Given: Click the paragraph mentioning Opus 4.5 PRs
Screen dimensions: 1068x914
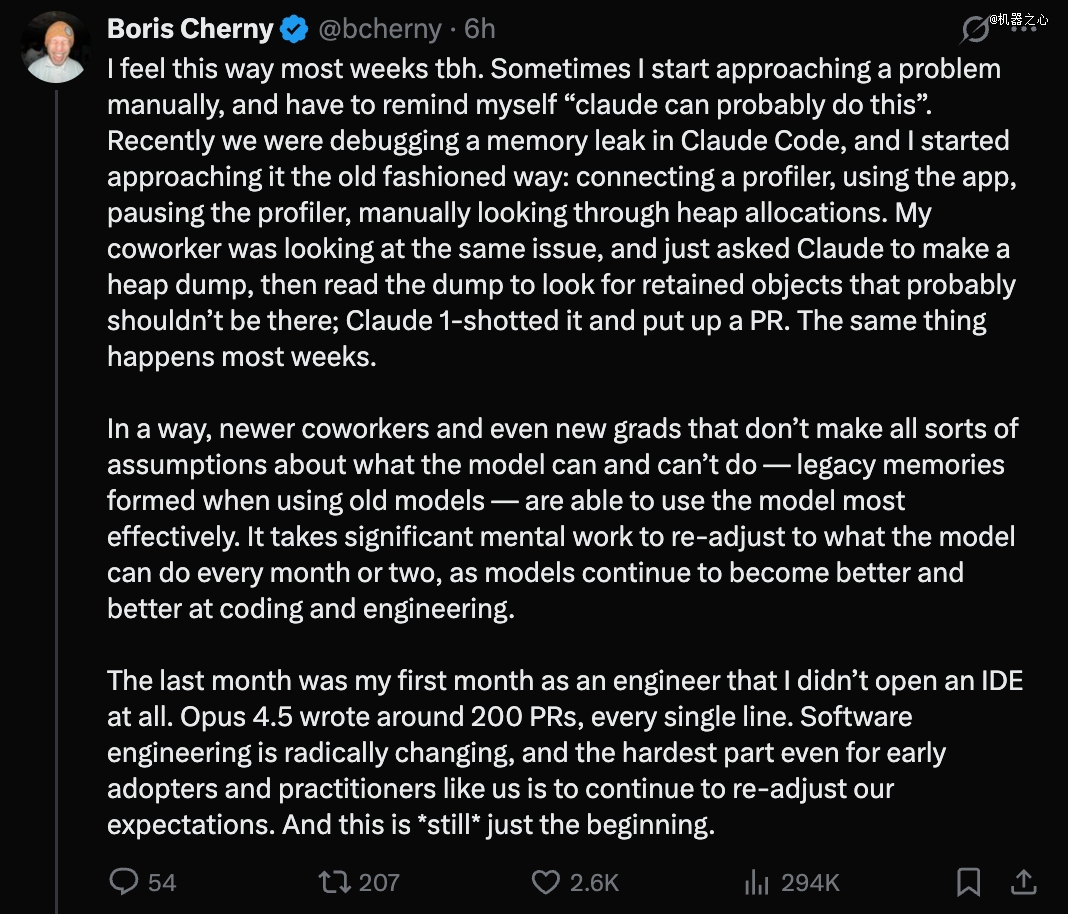Looking at the screenshot, I should (x=560, y=752).
